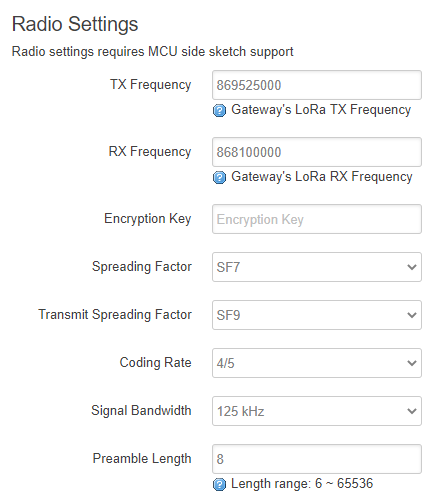Click help icon next to Length range hint

point(219,484)
